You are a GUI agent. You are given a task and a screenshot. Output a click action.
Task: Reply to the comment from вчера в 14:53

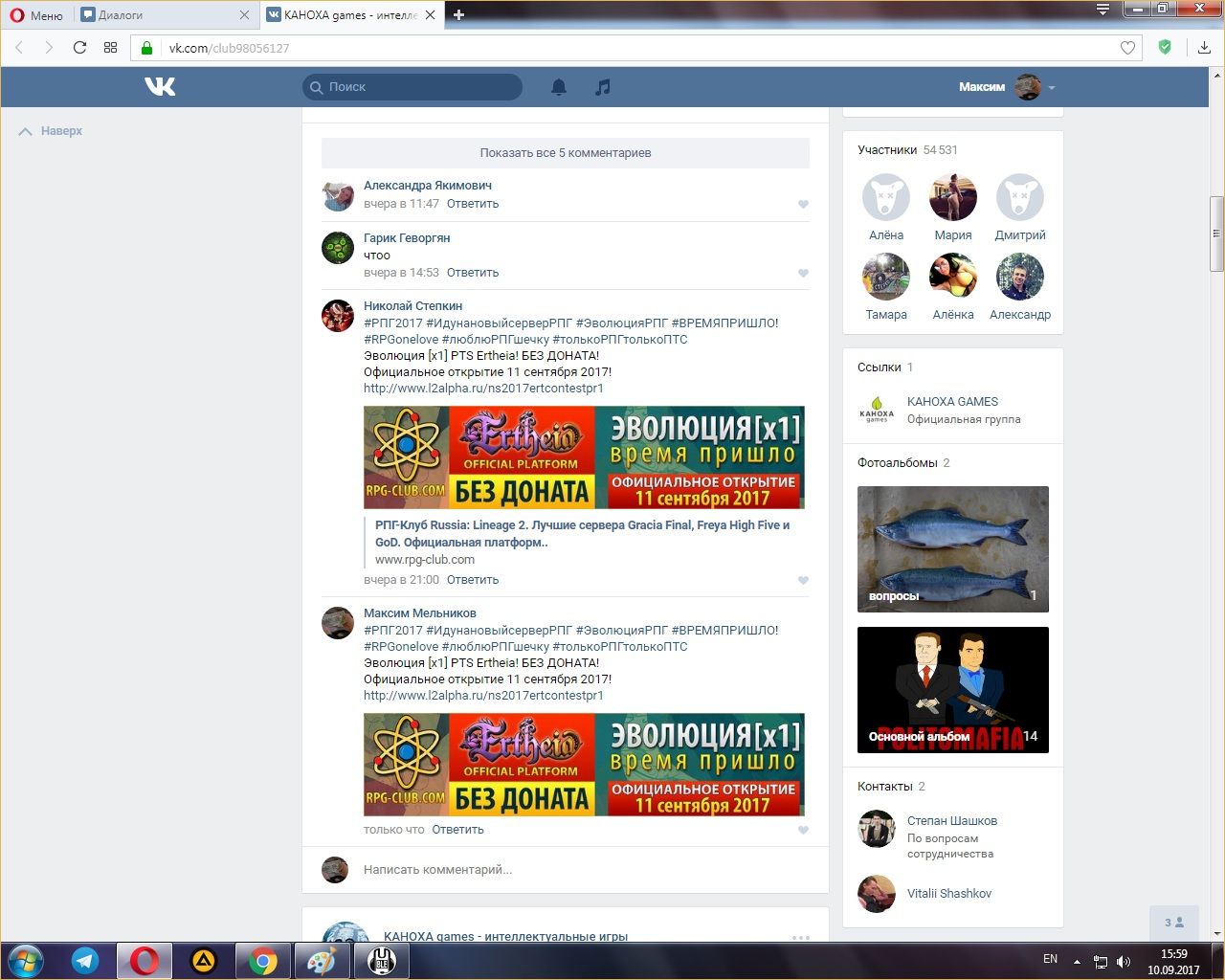[473, 273]
